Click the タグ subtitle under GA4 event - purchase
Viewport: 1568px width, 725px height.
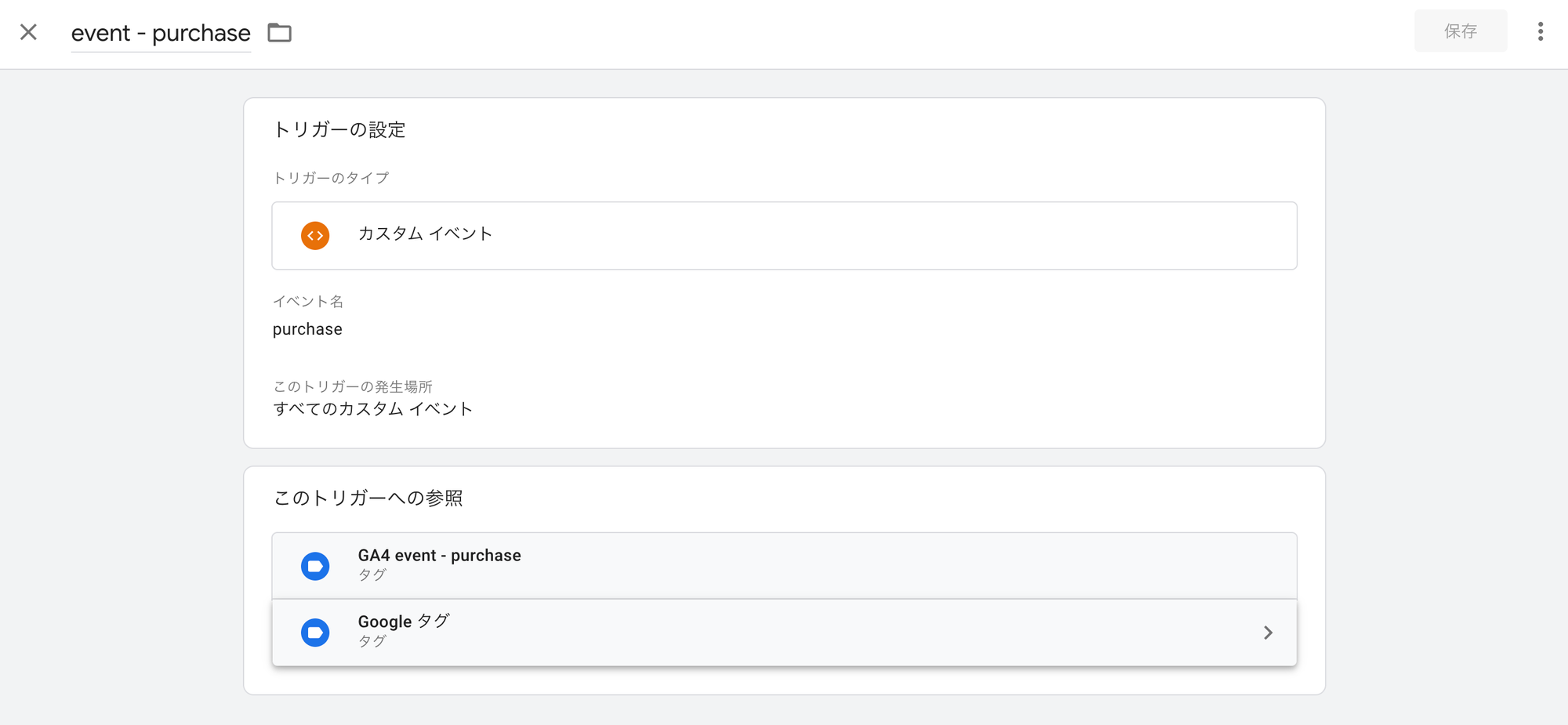point(372,575)
